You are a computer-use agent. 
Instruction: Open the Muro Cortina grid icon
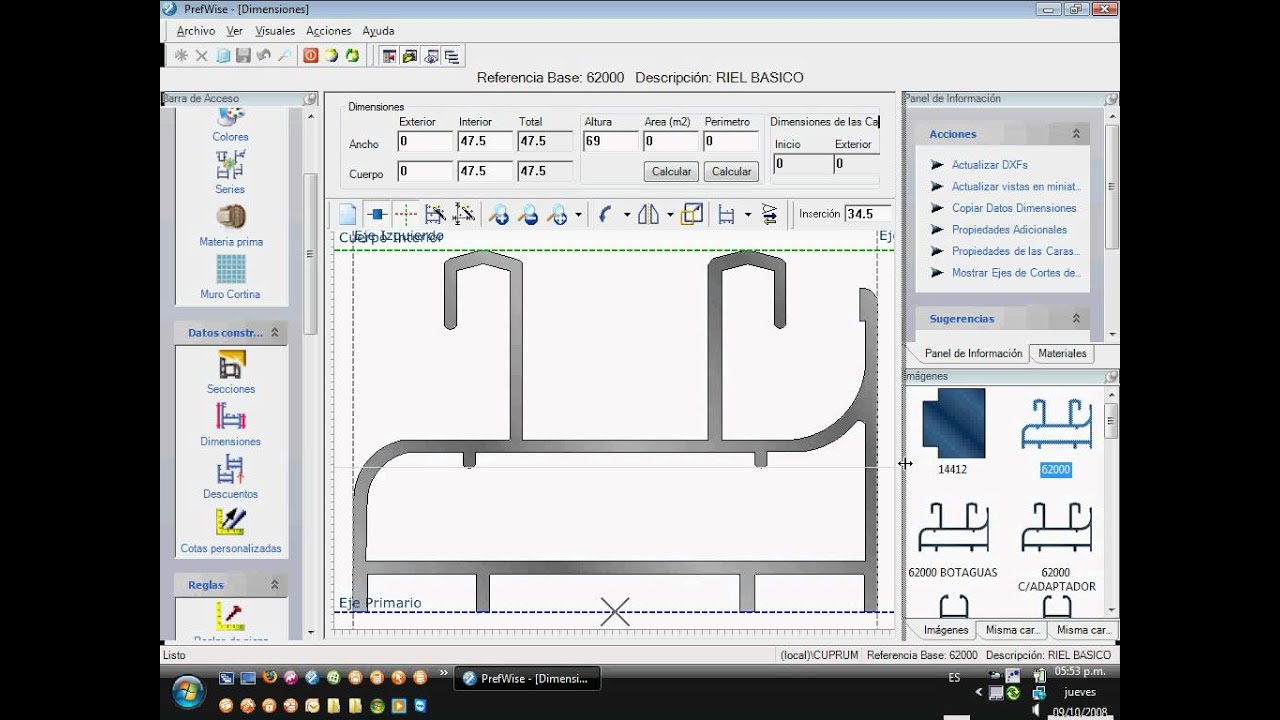click(x=230, y=277)
